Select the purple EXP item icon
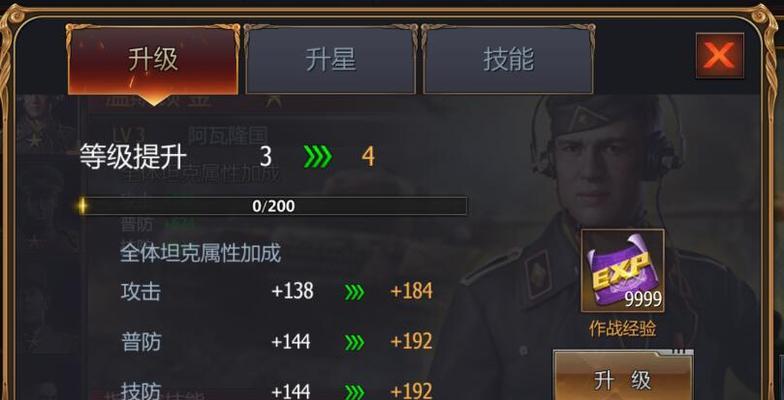This screenshot has width=784, height=400. point(622,270)
